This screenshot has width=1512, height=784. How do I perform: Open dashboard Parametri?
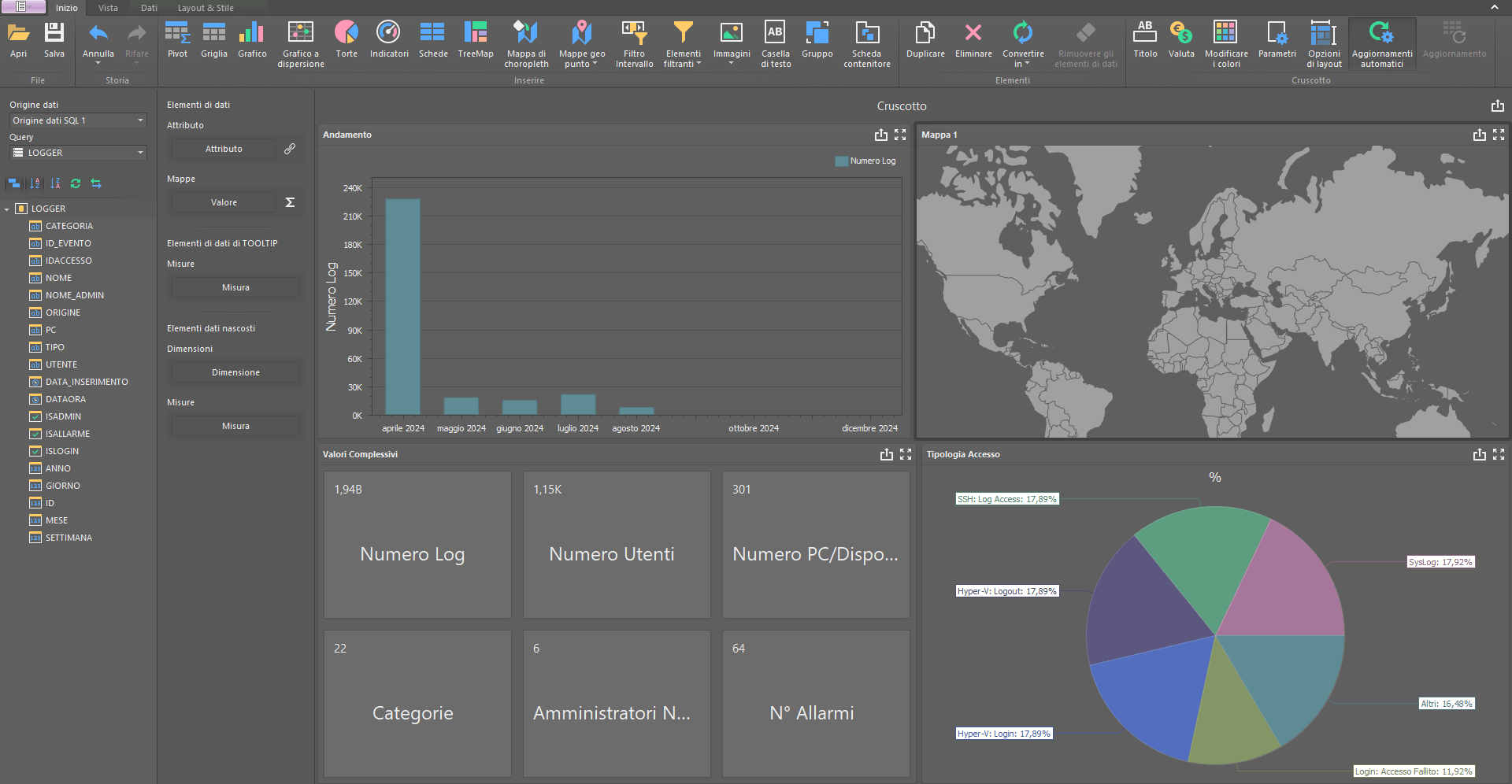click(x=1277, y=41)
